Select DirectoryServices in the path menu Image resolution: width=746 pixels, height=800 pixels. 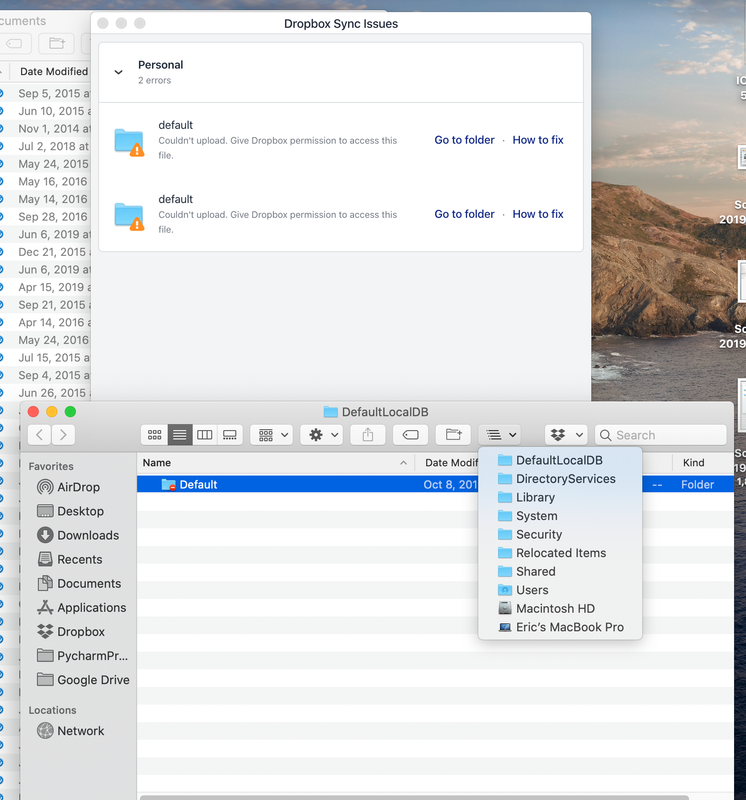pyautogui.click(x=565, y=479)
